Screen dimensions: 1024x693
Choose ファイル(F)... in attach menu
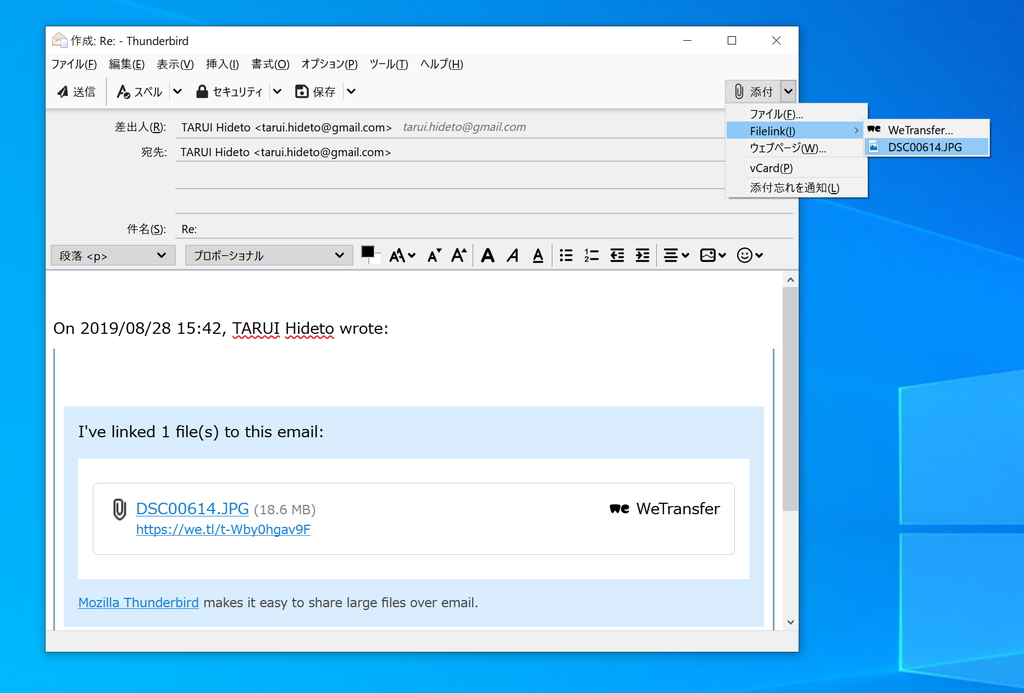pyautogui.click(x=797, y=114)
